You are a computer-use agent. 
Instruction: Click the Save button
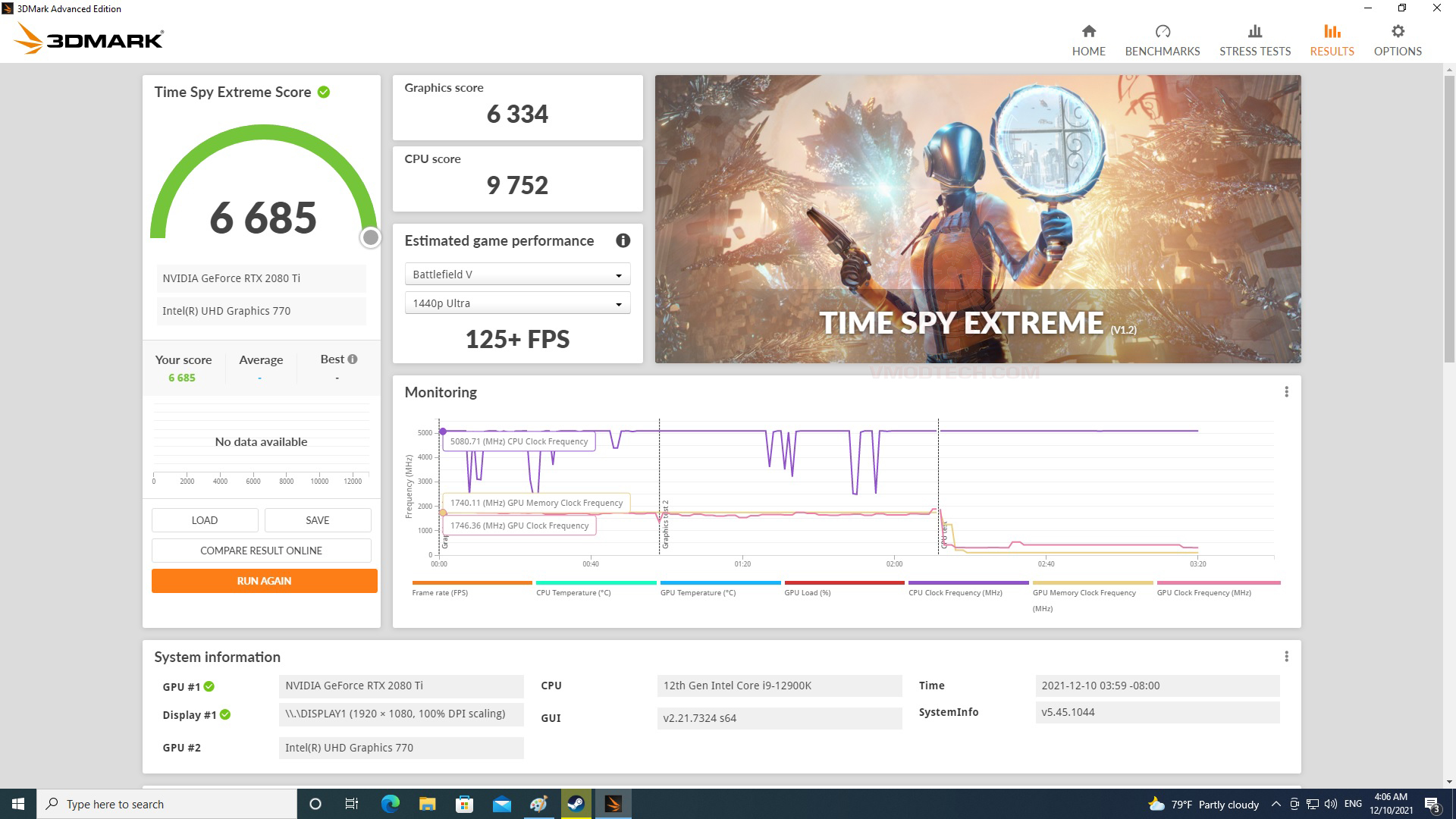point(317,520)
